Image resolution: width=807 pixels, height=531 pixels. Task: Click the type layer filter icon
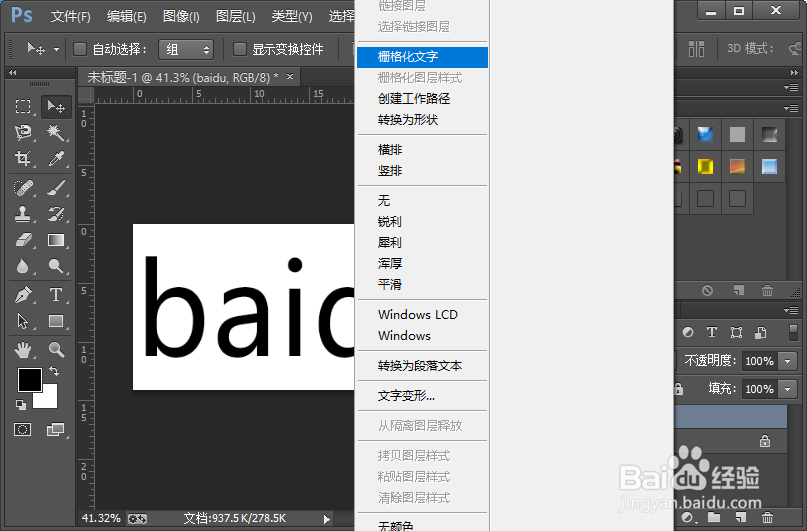click(712, 332)
